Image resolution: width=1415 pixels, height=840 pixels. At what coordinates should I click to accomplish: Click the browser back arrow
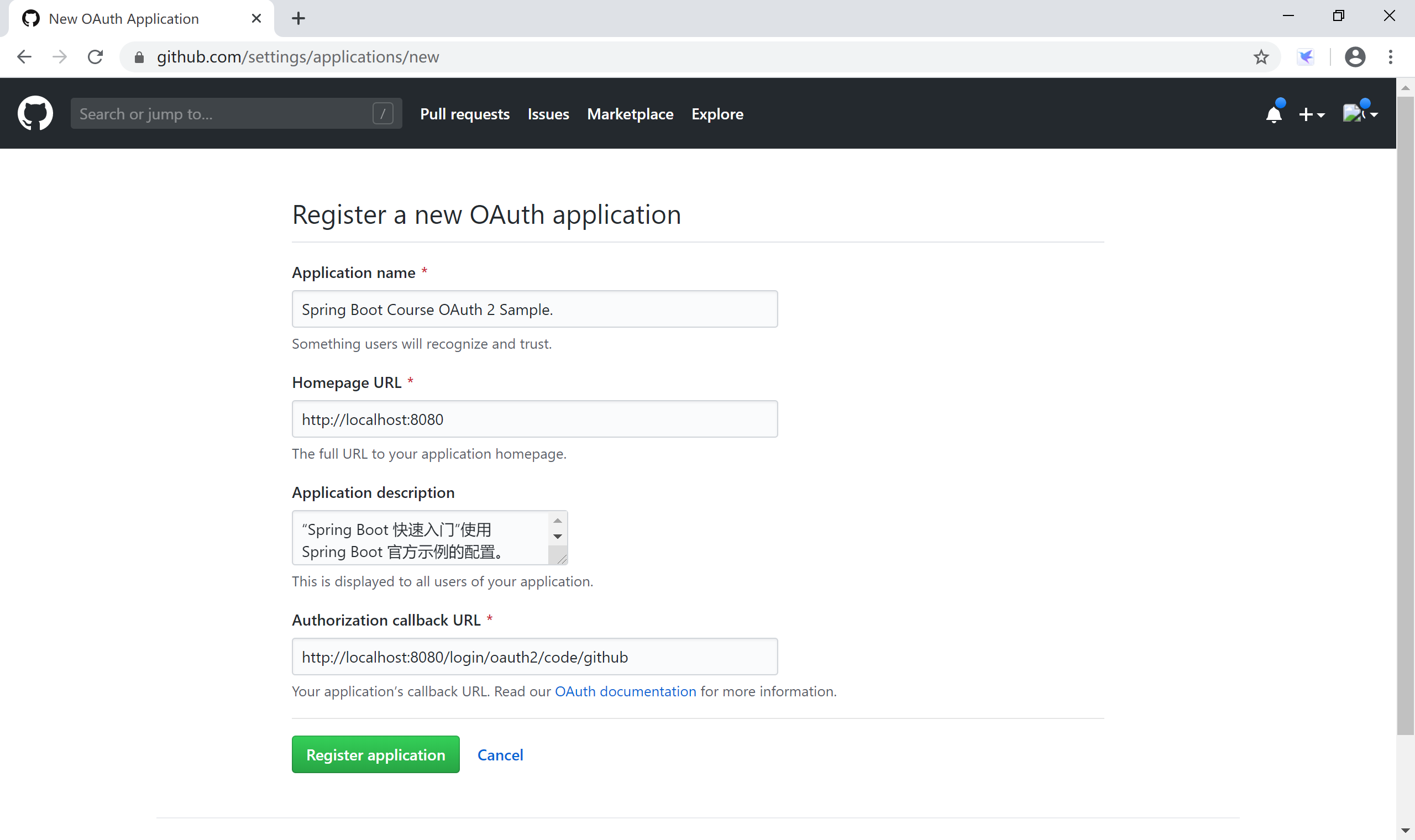24,56
